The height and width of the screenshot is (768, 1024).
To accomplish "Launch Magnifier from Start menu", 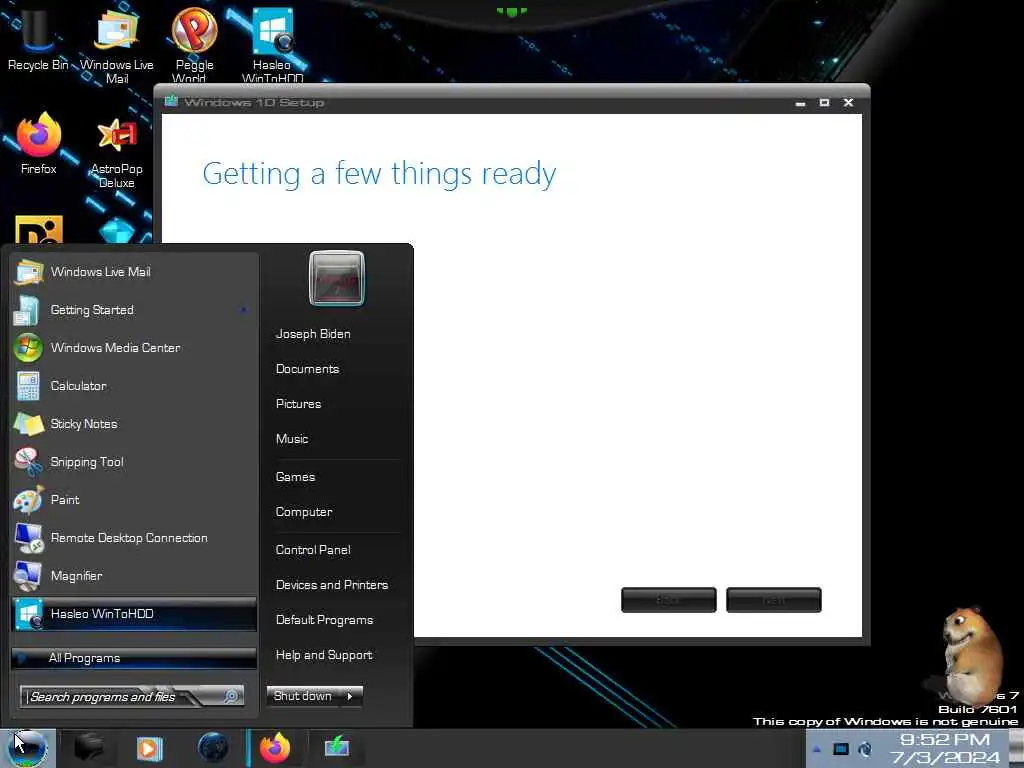I will tap(135, 575).
